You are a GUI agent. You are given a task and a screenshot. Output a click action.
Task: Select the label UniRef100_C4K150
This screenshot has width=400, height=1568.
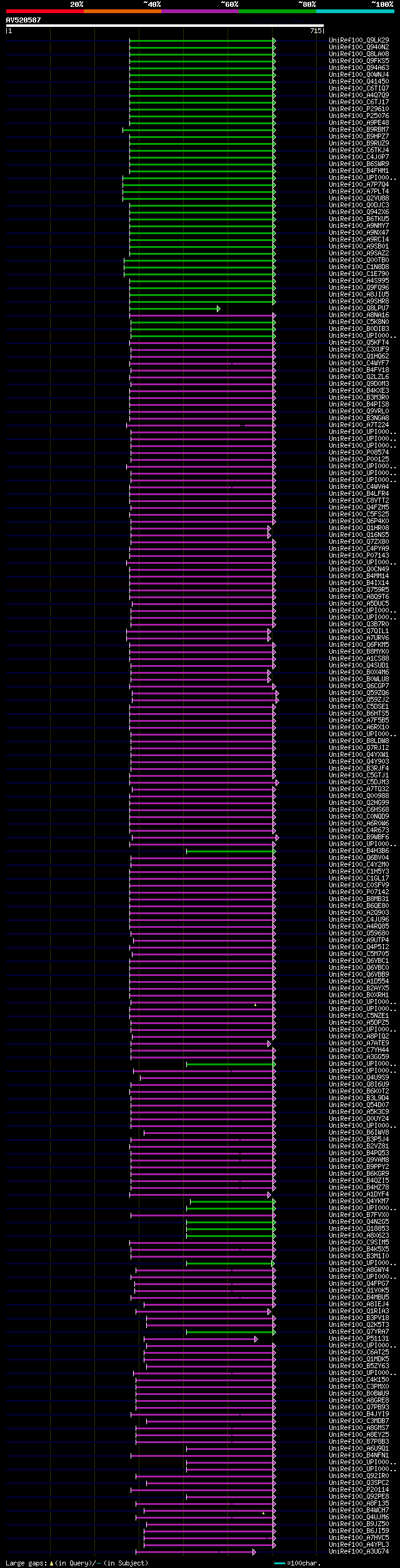(x=359, y=1380)
